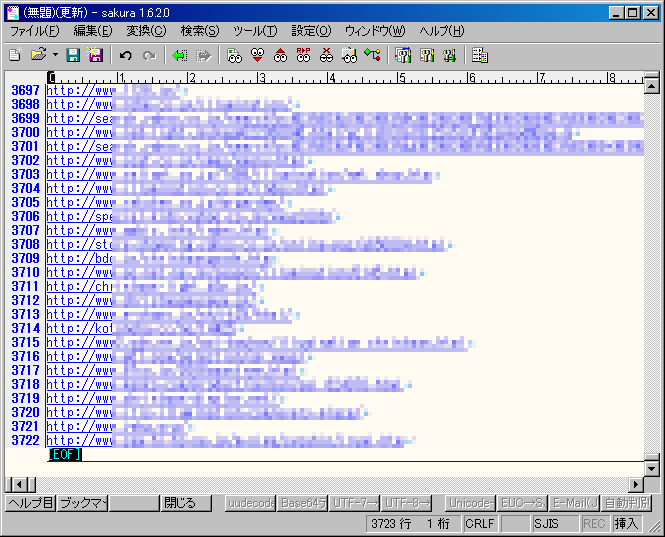This screenshot has height=537, width=665.
Task: Click the rightmost line-wrap toolbar icon
Action: [x=480, y=55]
